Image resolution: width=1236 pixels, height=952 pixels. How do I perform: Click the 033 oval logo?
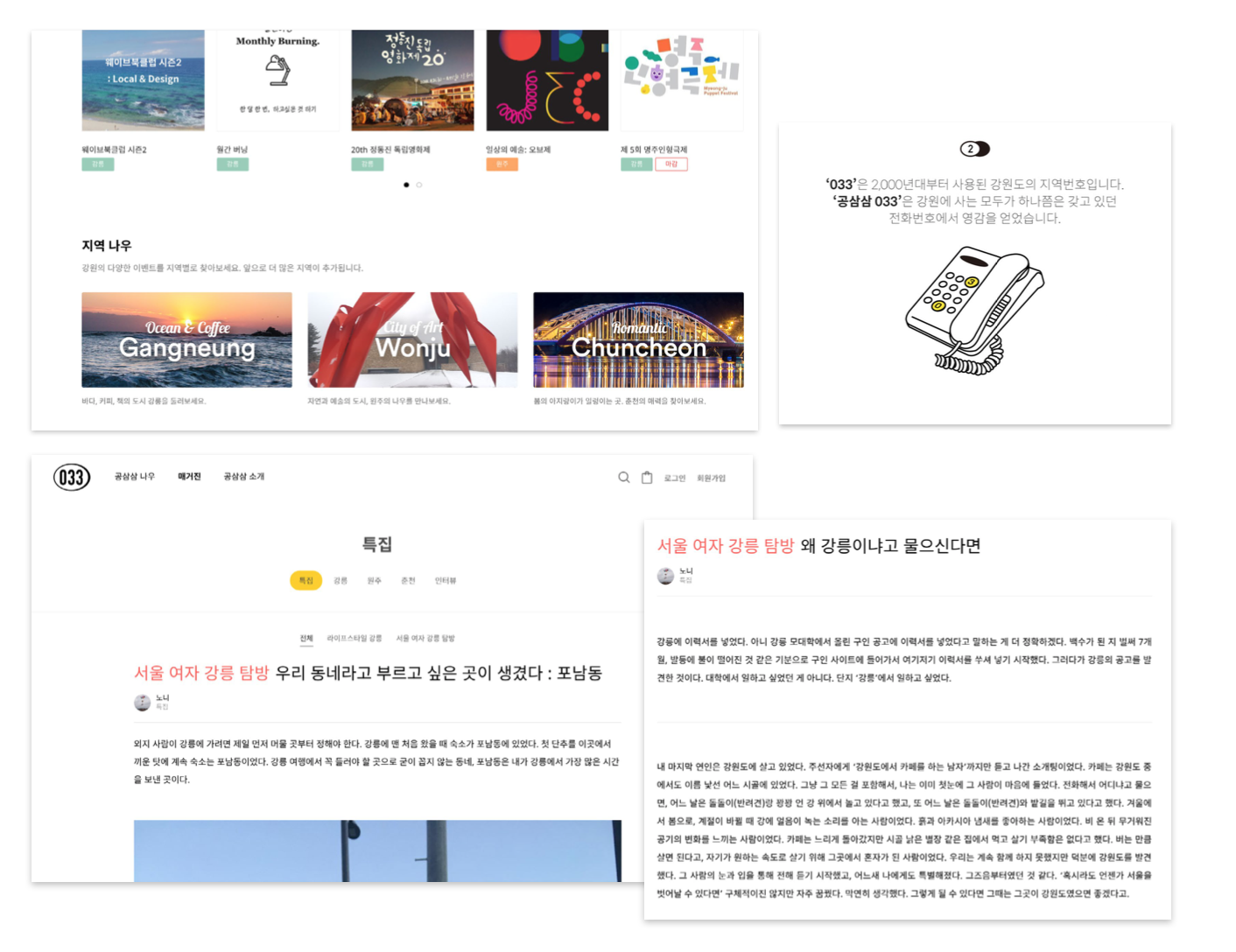tap(72, 477)
